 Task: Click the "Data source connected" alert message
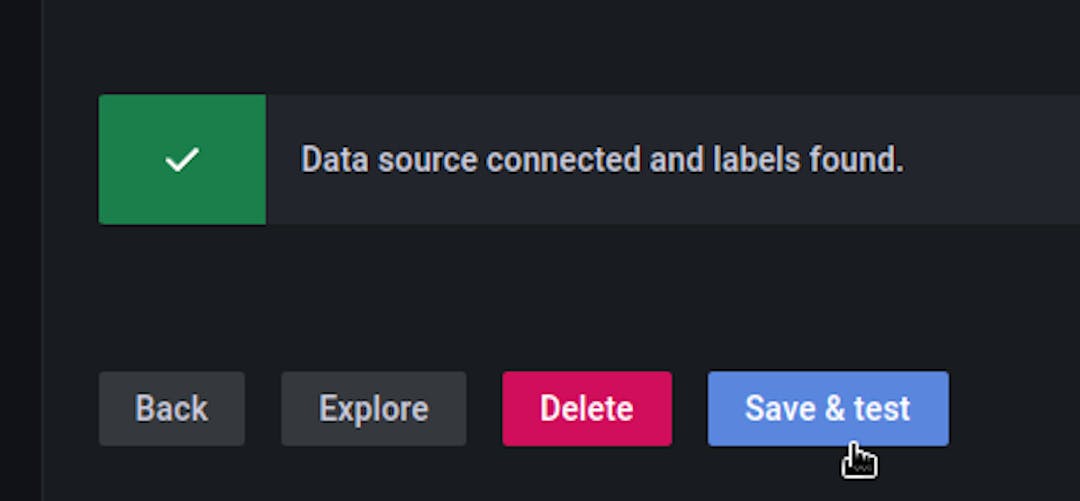[x=602, y=160]
